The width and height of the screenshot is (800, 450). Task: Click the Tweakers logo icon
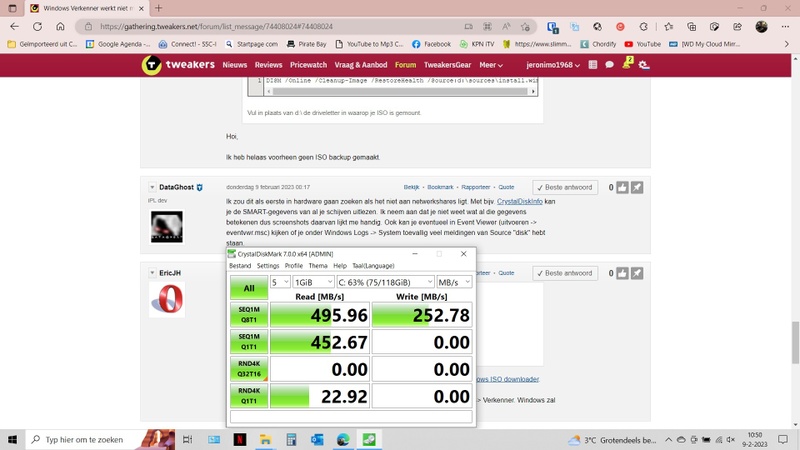[152, 65]
